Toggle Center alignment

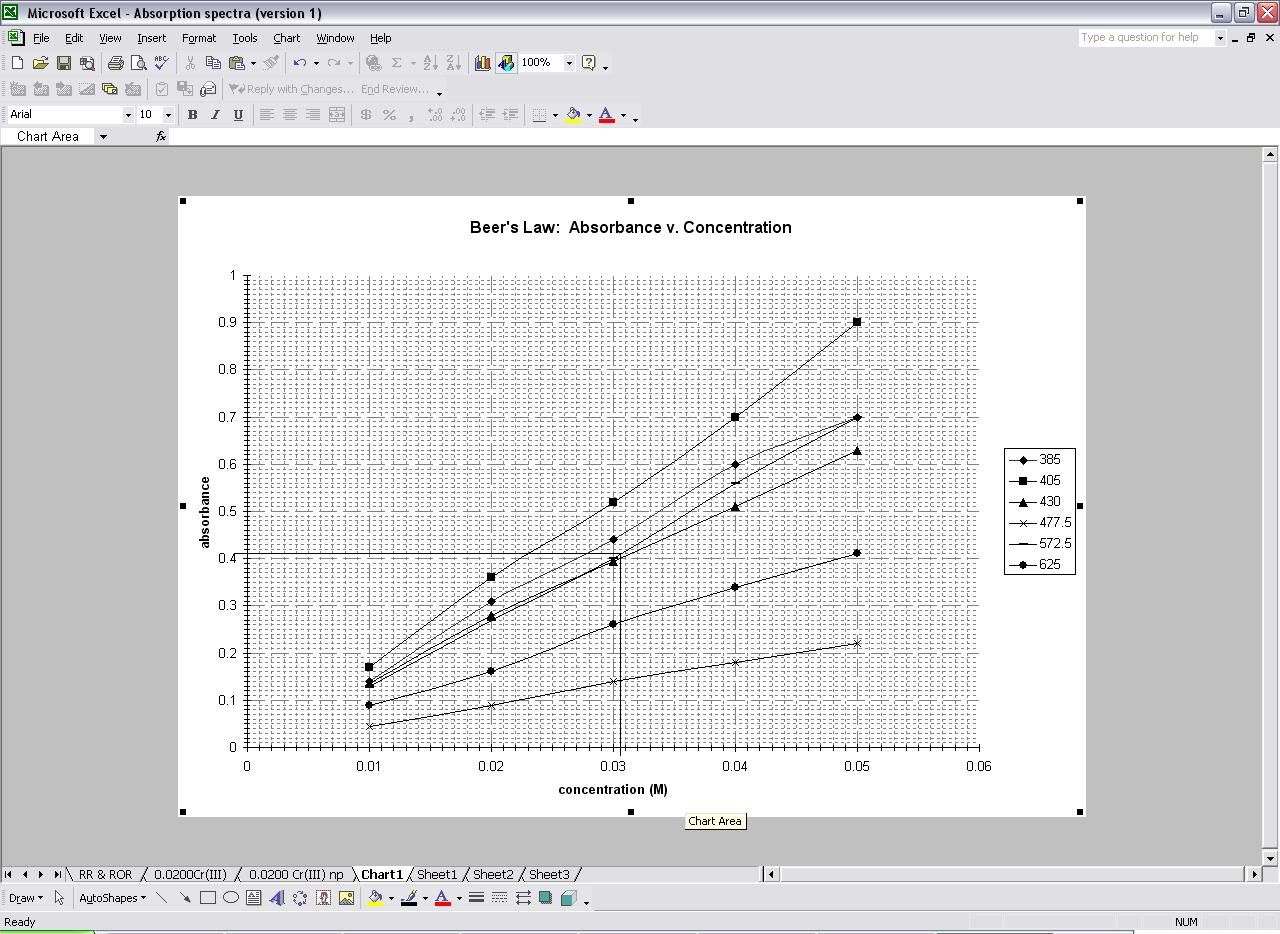coord(289,115)
